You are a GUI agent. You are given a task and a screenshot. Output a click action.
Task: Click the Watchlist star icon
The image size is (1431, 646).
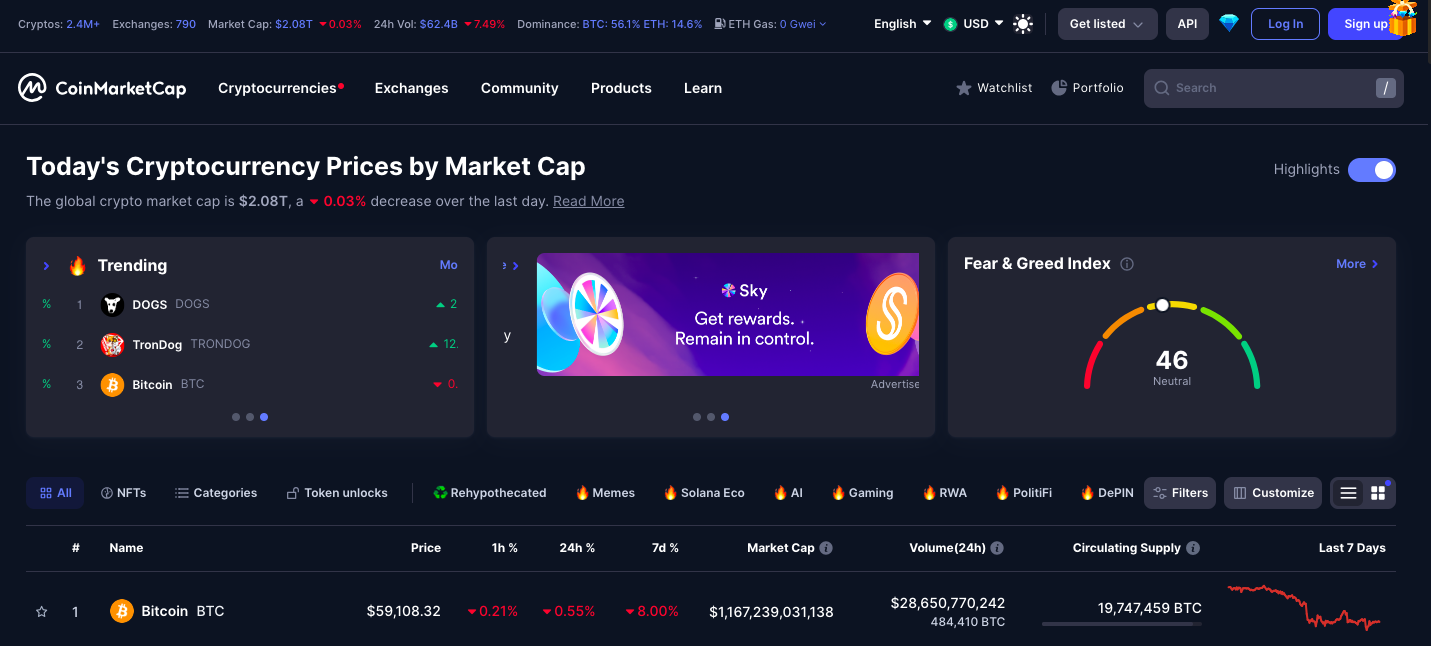click(964, 88)
